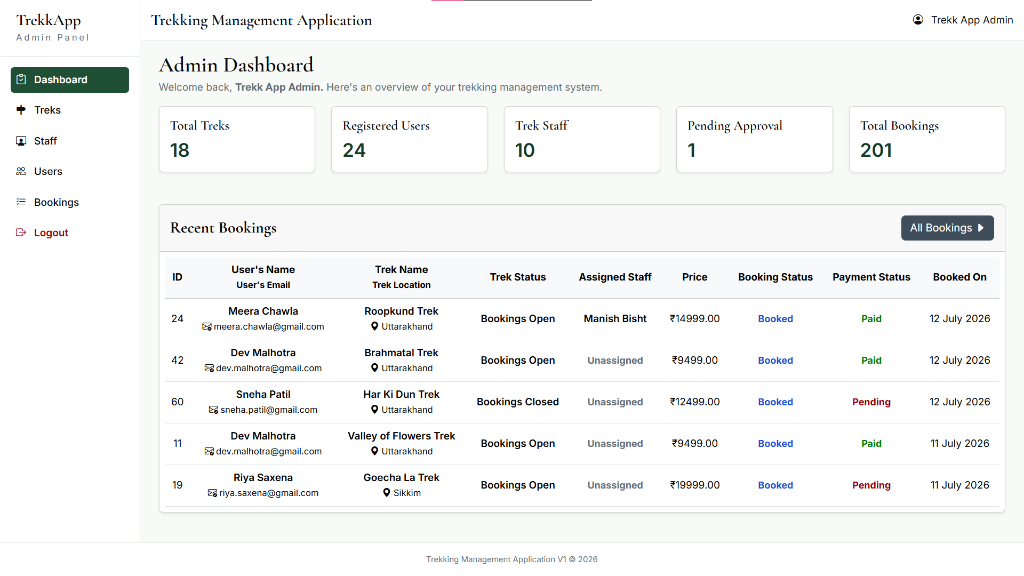Click the Assigned Staff column header
The width and height of the screenshot is (1024, 576).
(615, 277)
